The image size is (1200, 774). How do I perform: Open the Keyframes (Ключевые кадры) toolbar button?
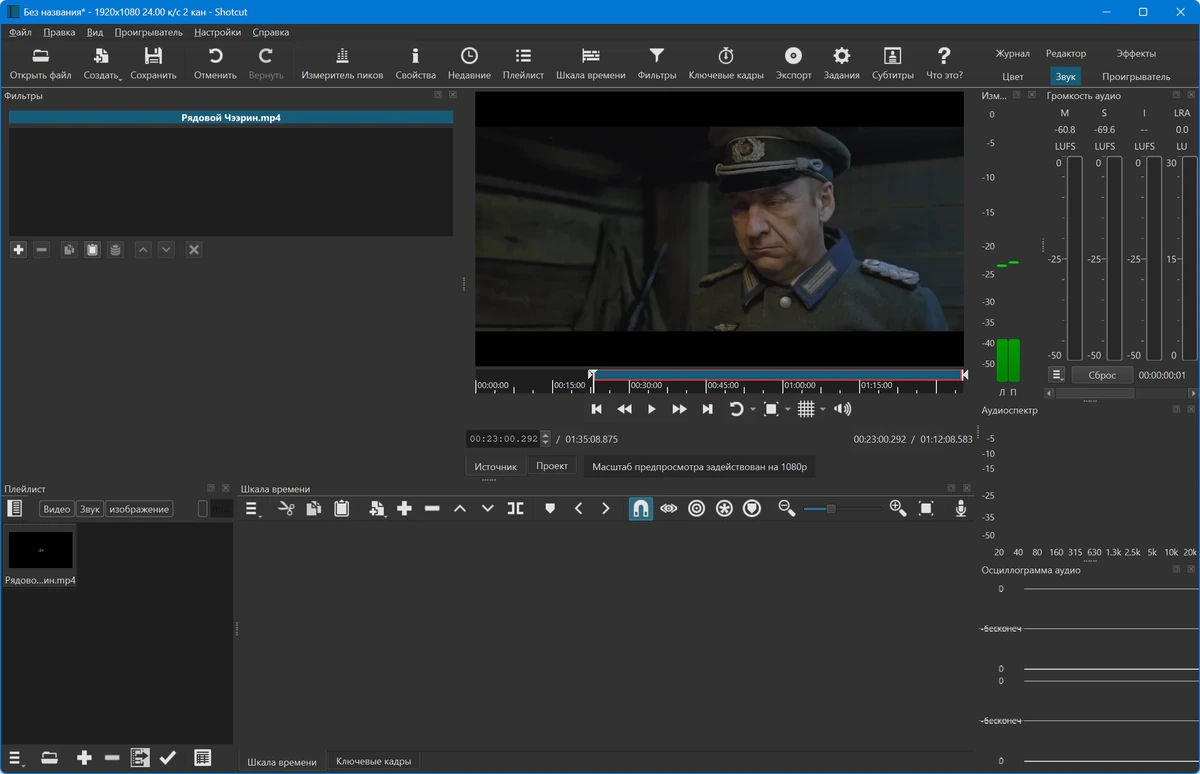[x=726, y=63]
